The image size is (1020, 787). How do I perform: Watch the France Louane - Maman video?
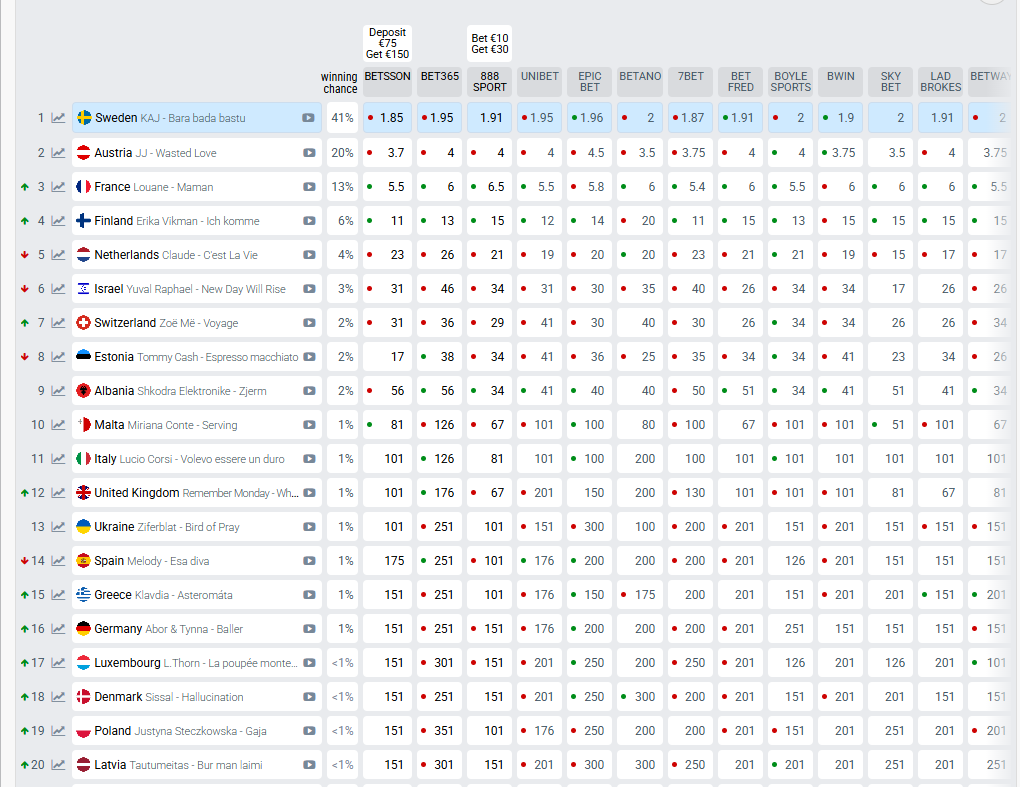309,187
